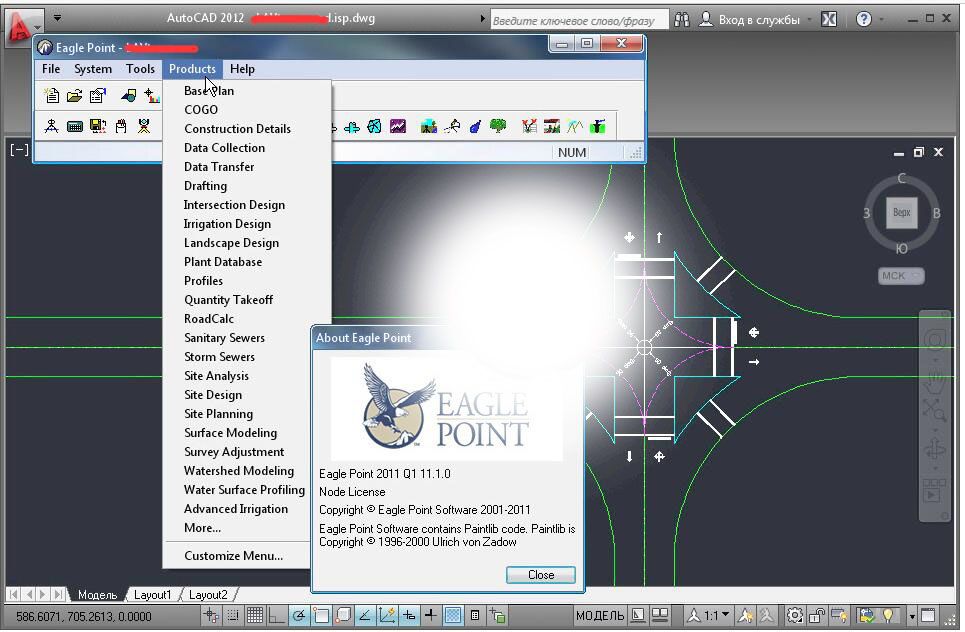Click the green curves icon in toolbar
The image size is (965, 632).
point(575,127)
